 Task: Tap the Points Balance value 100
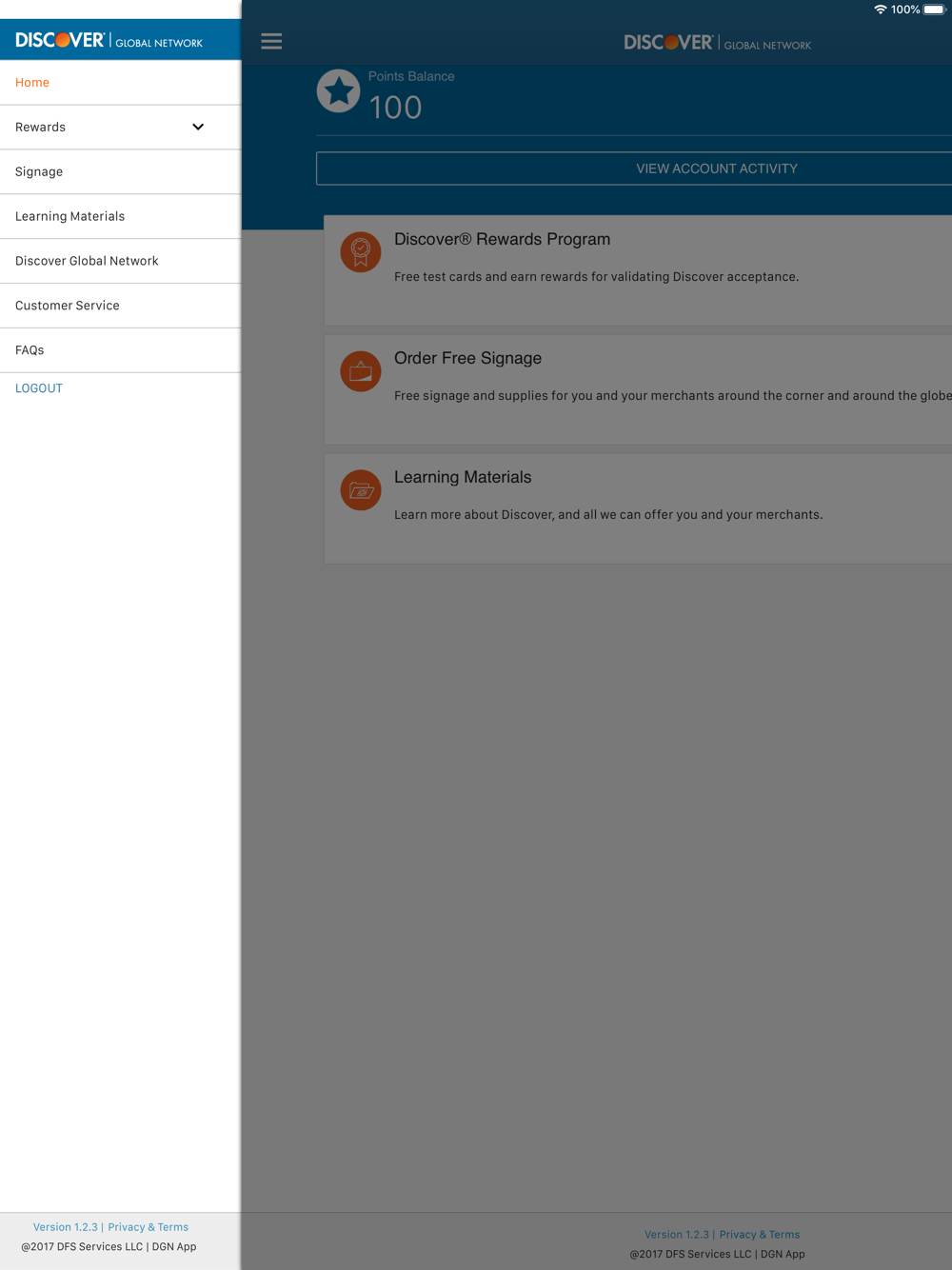(x=395, y=108)
